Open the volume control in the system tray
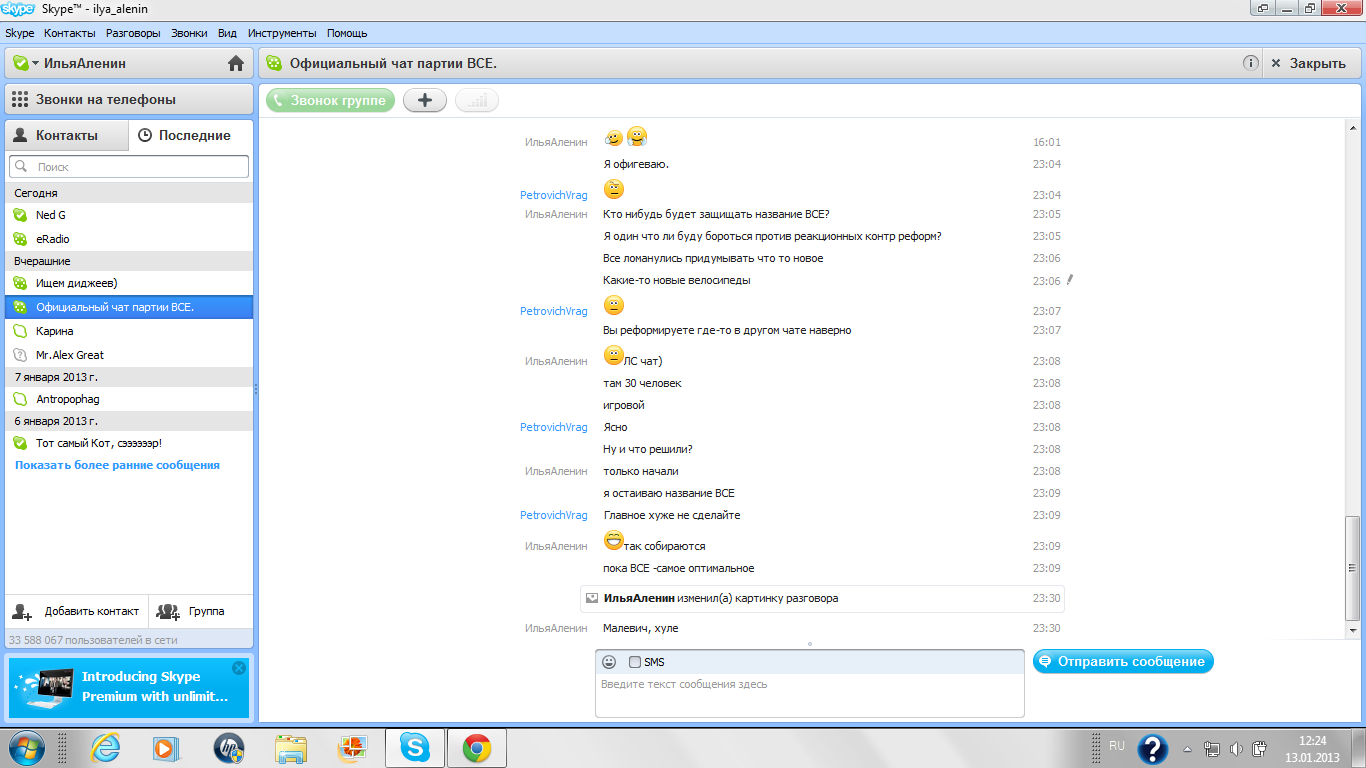Screen dimensions: 1366x768 [x=1237, y=749]
